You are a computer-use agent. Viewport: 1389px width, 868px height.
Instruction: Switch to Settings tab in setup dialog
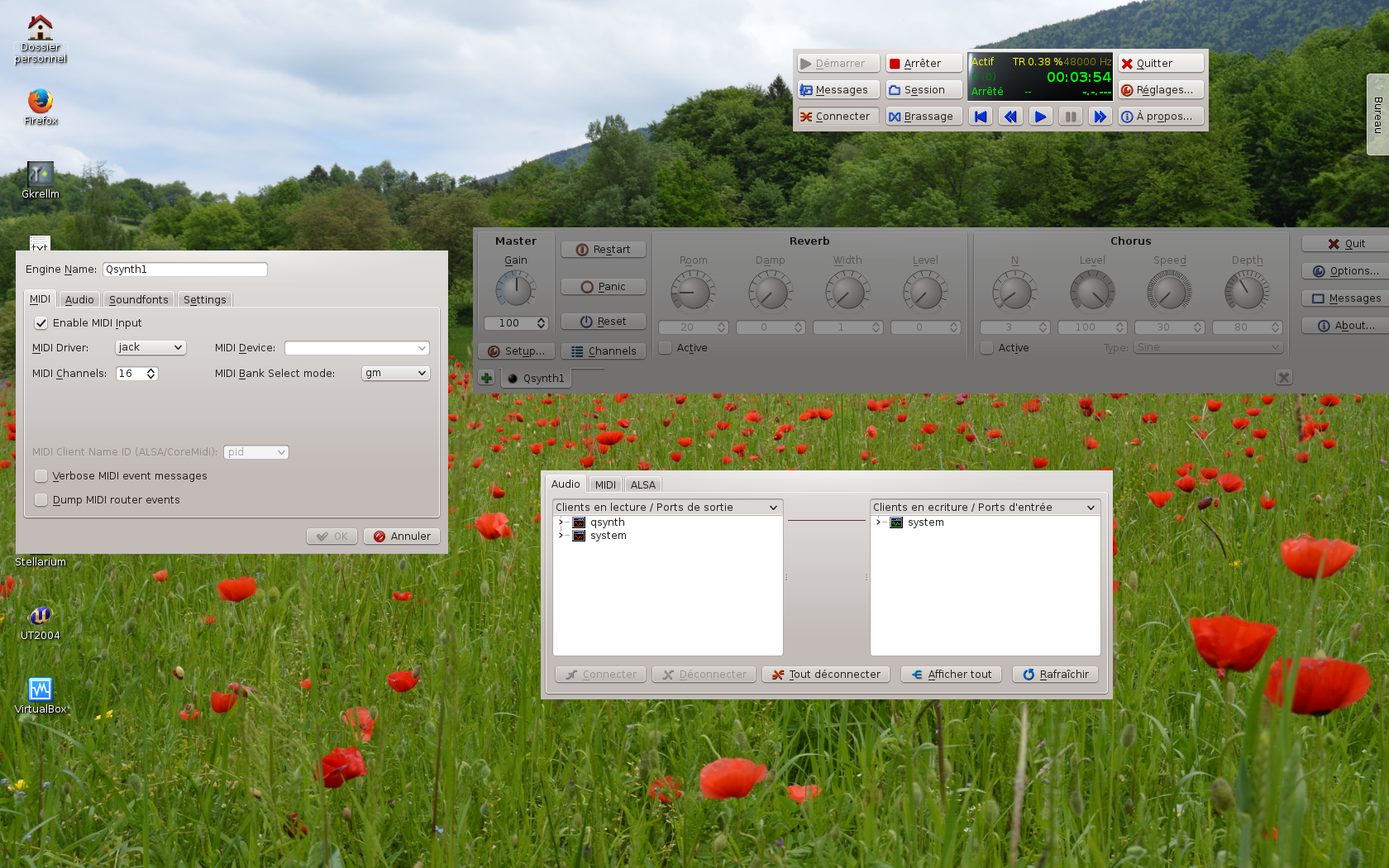pos(204,300)
